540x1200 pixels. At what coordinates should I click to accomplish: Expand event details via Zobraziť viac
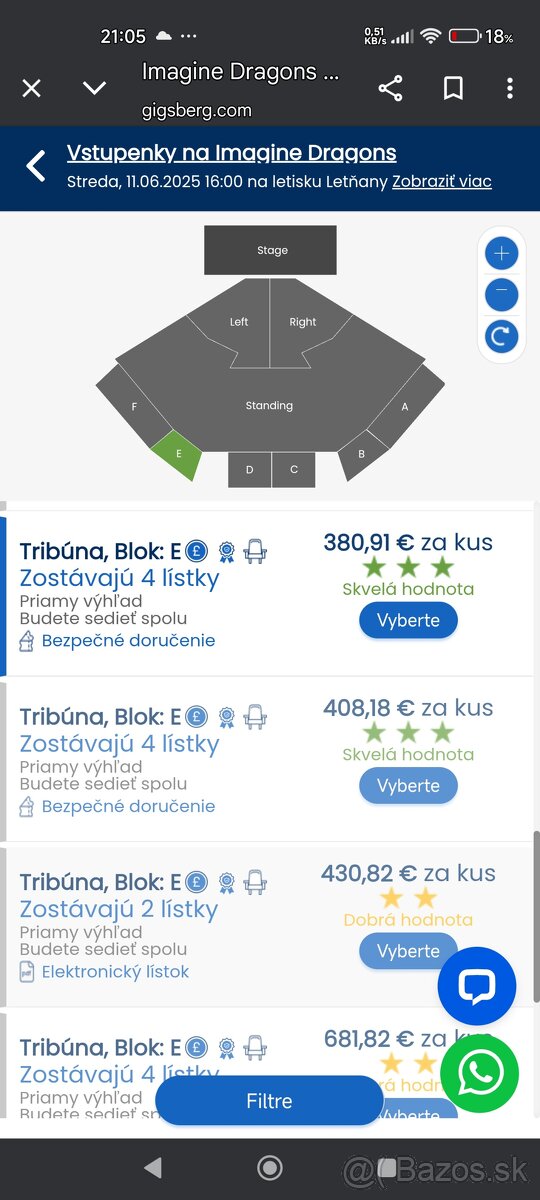click(x=442, y=182)
